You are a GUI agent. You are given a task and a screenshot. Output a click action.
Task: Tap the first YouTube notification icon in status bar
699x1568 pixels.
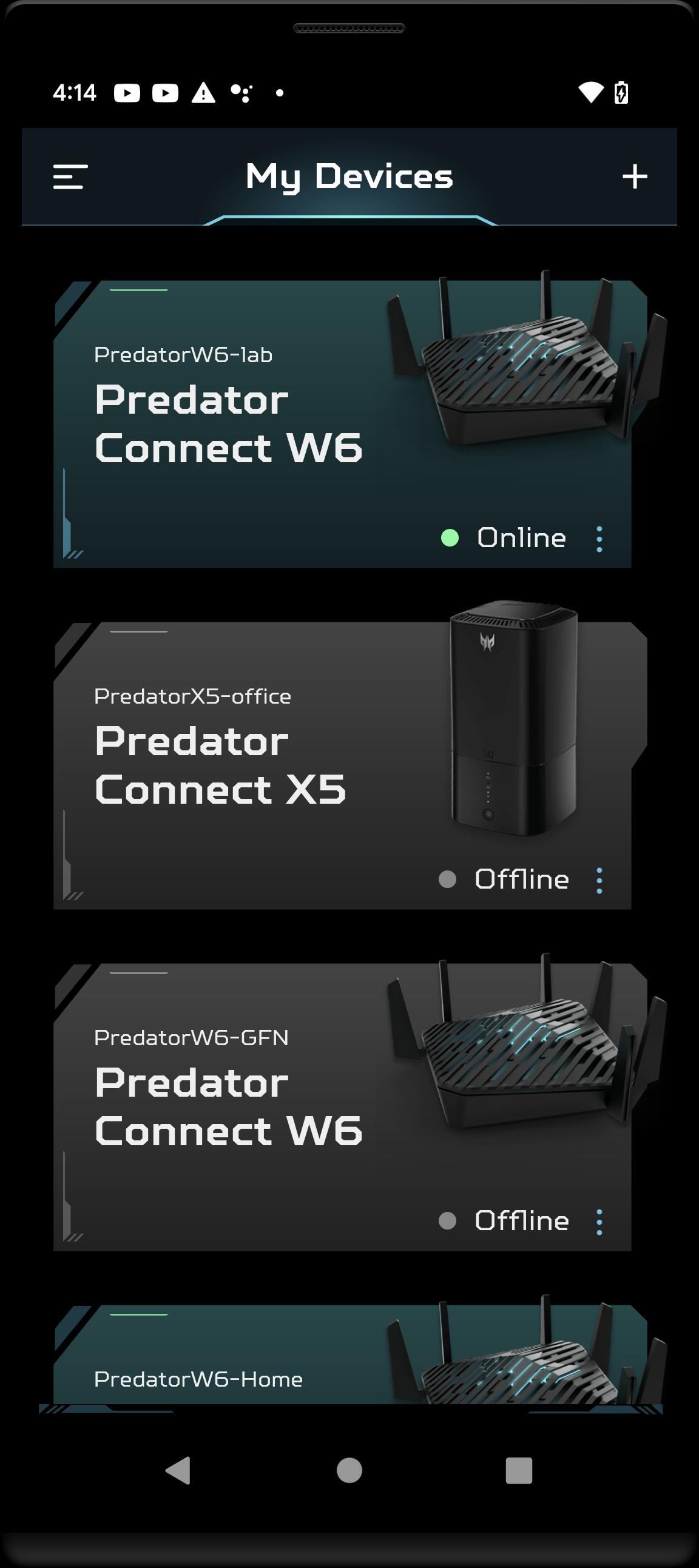click(127, 93)
